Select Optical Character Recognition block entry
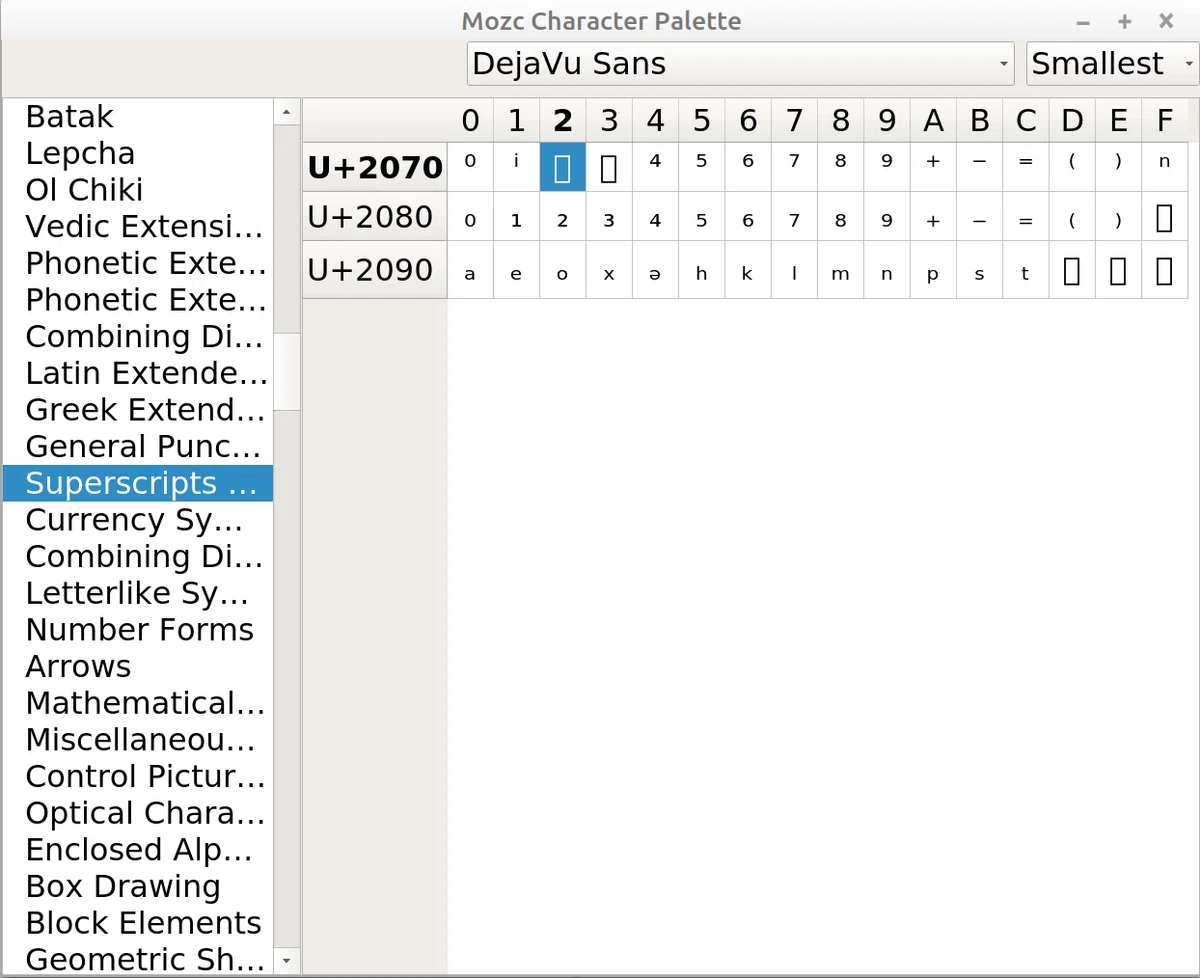Screen dimensions: 1200x978 [138, 813]
